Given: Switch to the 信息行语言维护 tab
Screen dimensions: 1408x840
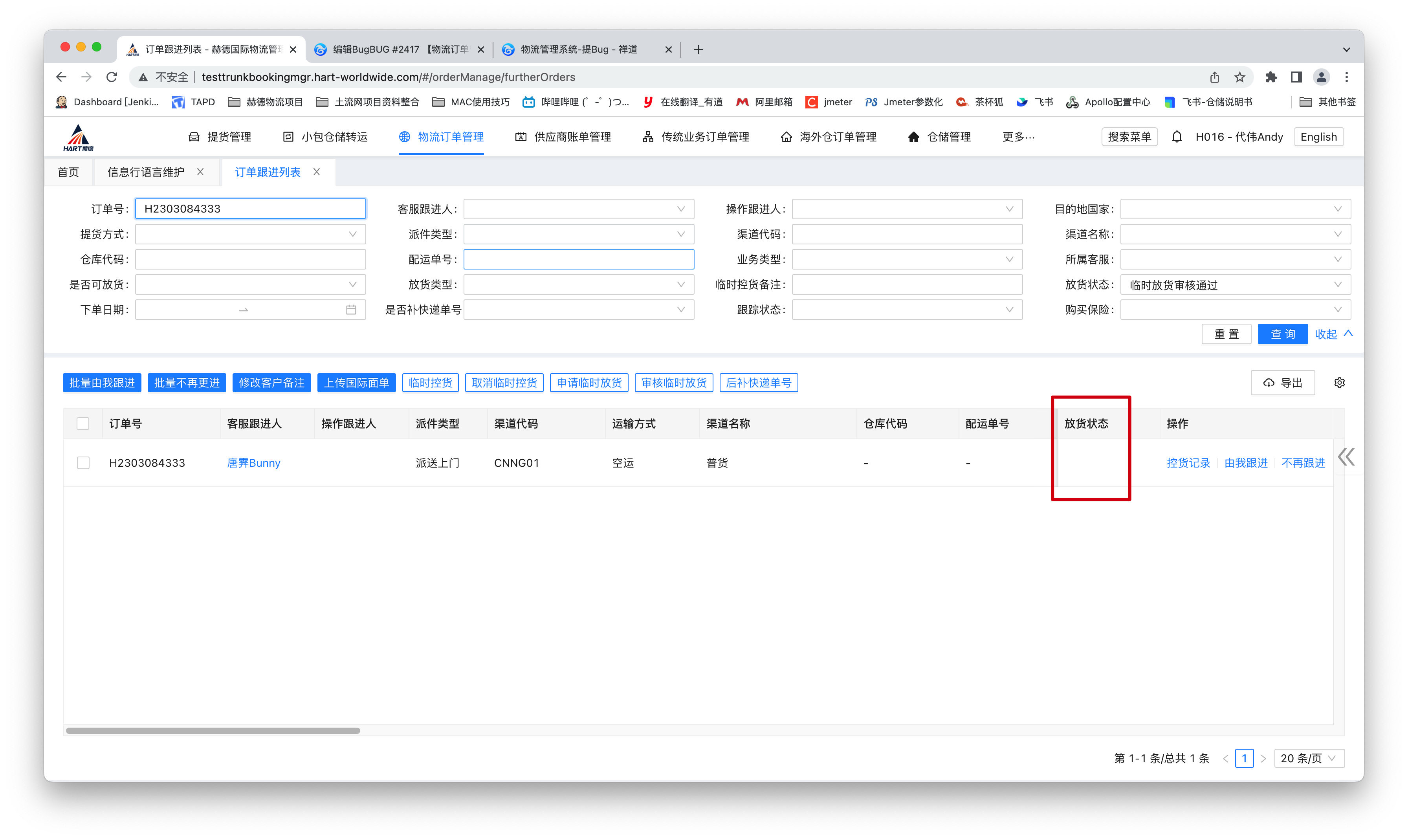Looking at the screenshot, I should [146, 172].
